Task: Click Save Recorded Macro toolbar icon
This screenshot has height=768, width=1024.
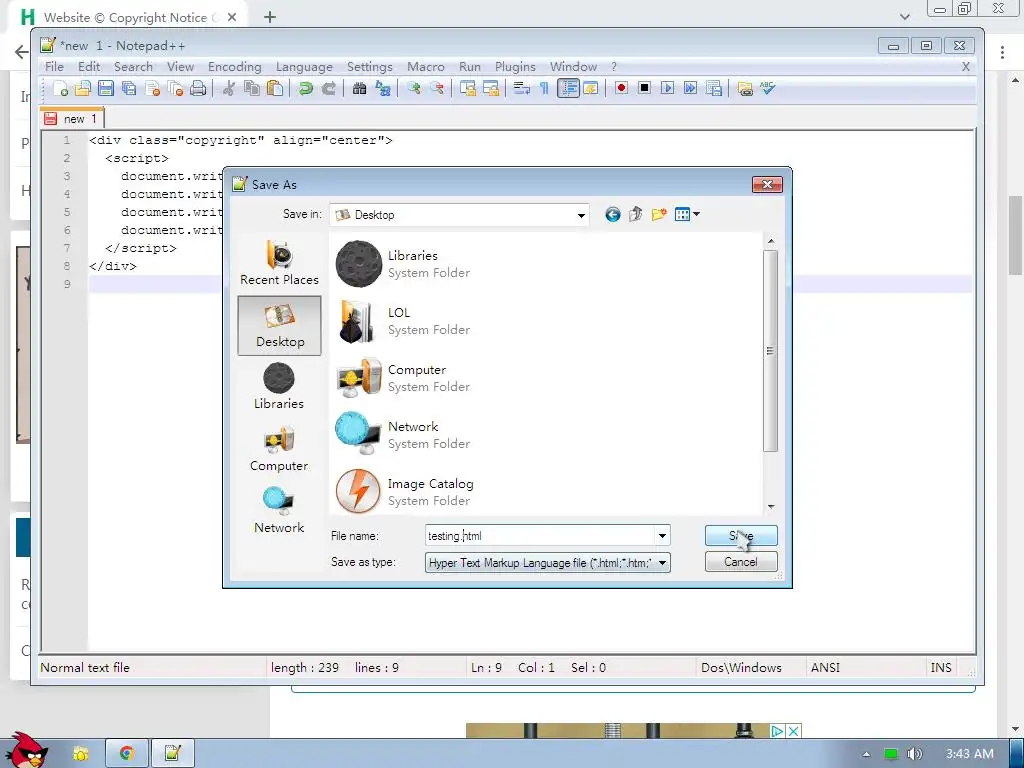Action: [x=714, y=88]
